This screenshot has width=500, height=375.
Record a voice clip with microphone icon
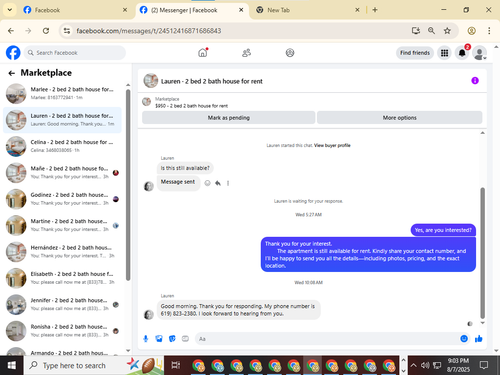146,339
